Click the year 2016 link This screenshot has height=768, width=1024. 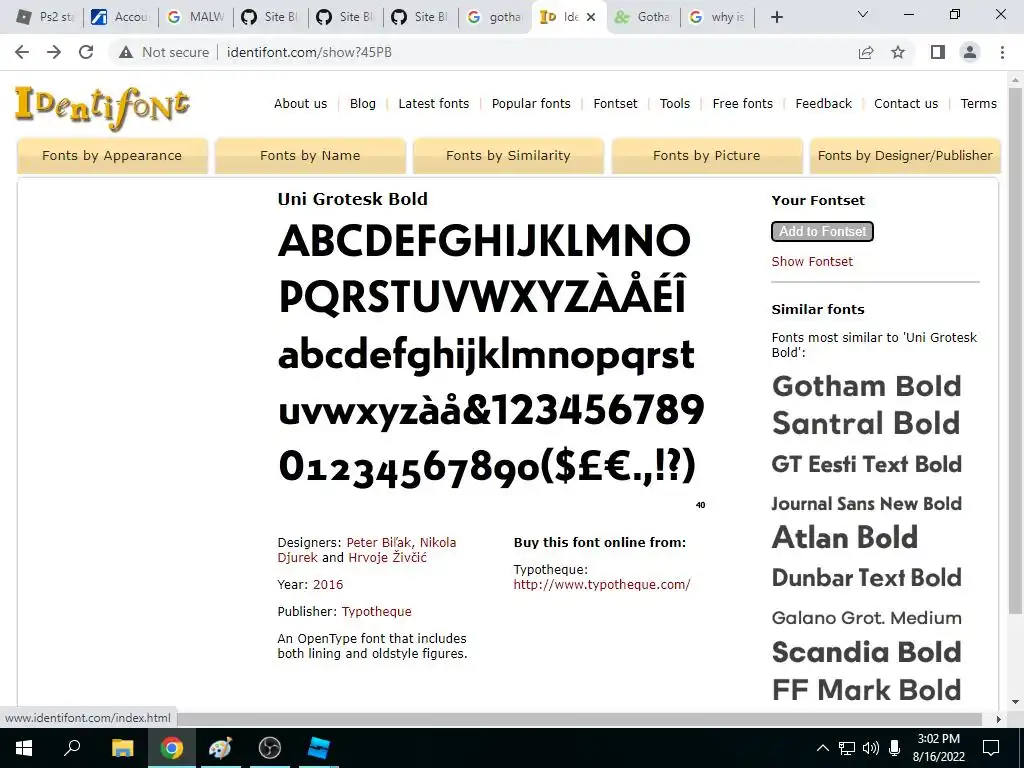click(328, 584)
